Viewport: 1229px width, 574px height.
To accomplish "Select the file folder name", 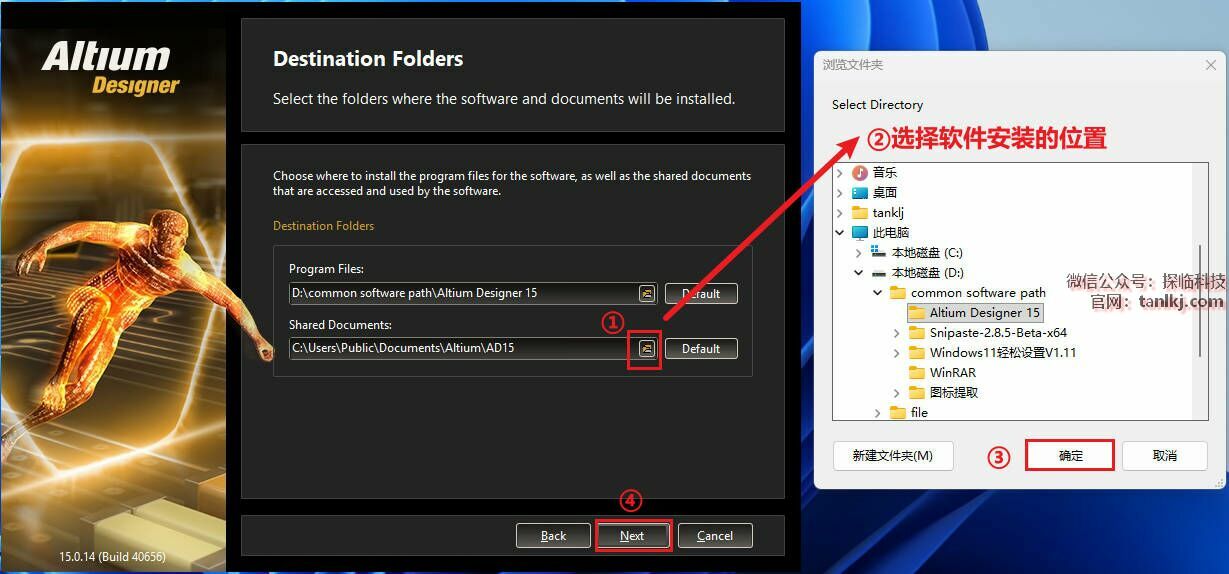I will 919,412.
